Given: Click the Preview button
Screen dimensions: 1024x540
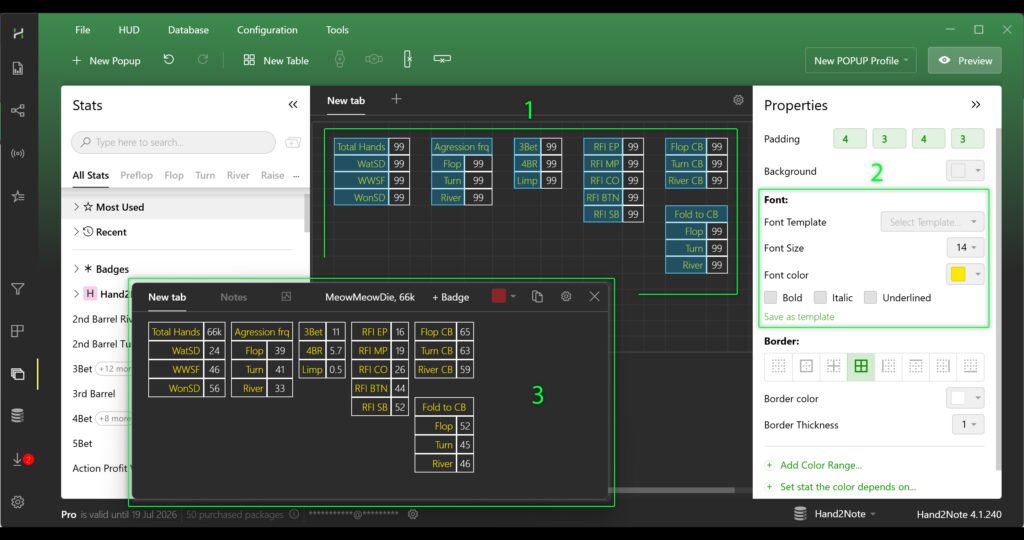Looking at the screenshot, I should 964,60.
